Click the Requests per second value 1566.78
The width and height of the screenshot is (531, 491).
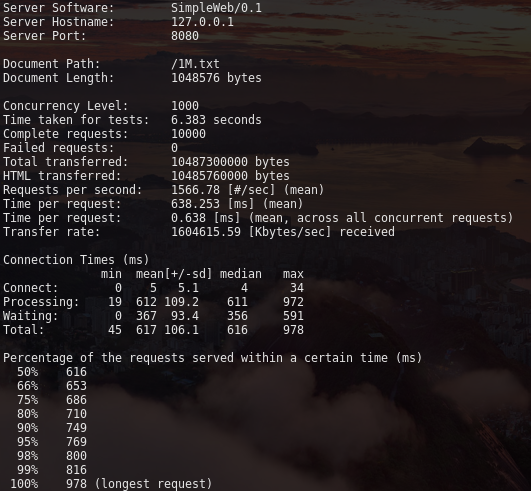[x=195, y=190]
